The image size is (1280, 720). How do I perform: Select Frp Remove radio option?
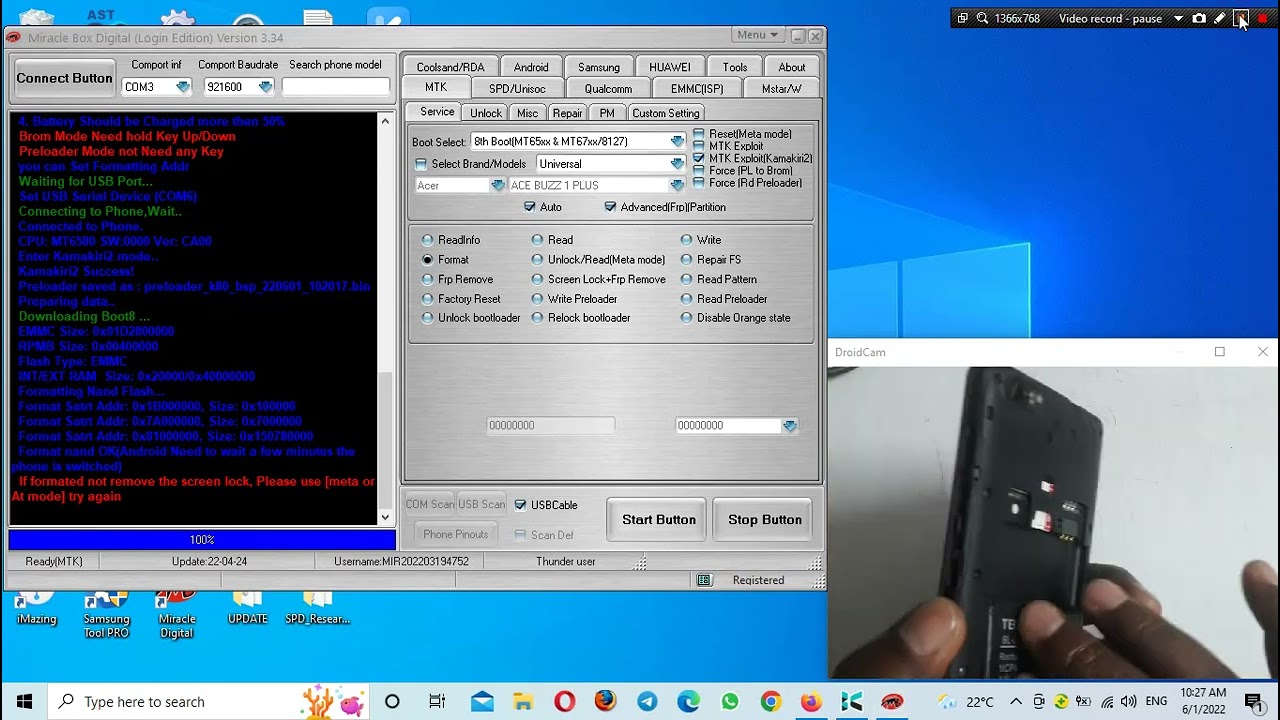coord(427,279)
